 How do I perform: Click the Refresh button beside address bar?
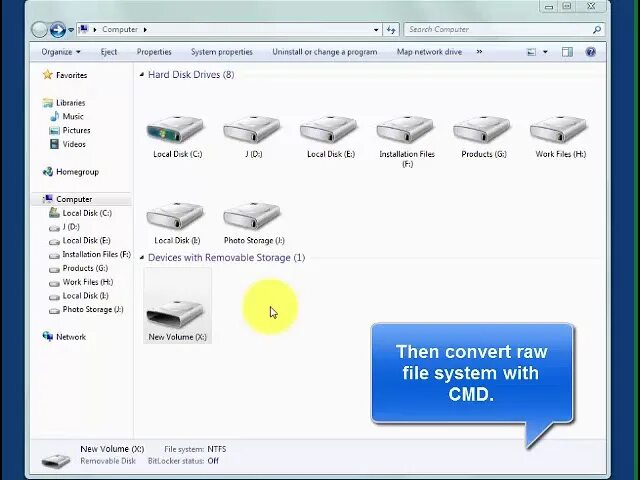pyautogui.click(x=391, y=30)
